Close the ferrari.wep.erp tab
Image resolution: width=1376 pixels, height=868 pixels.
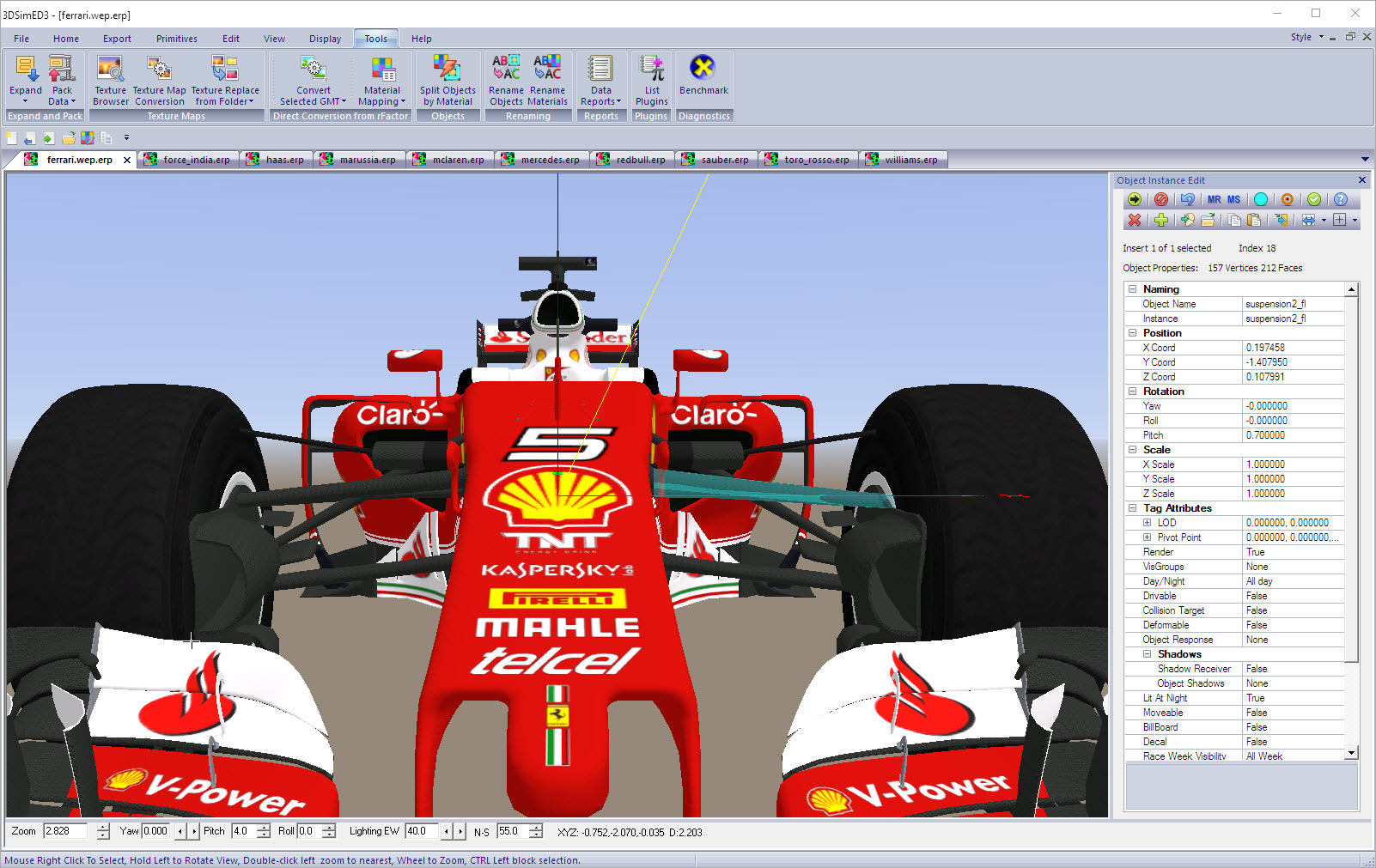point(127,160)
